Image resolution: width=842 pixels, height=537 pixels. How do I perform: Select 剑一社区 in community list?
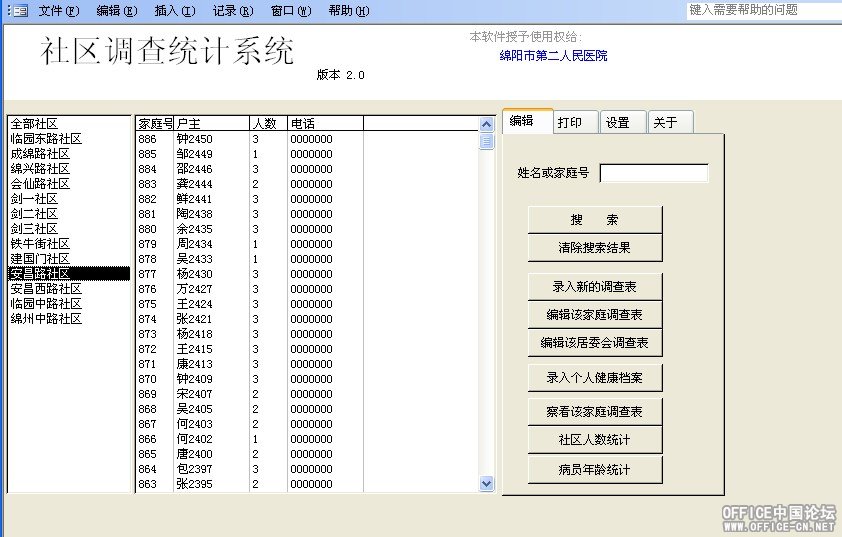[x=69, y=199]
